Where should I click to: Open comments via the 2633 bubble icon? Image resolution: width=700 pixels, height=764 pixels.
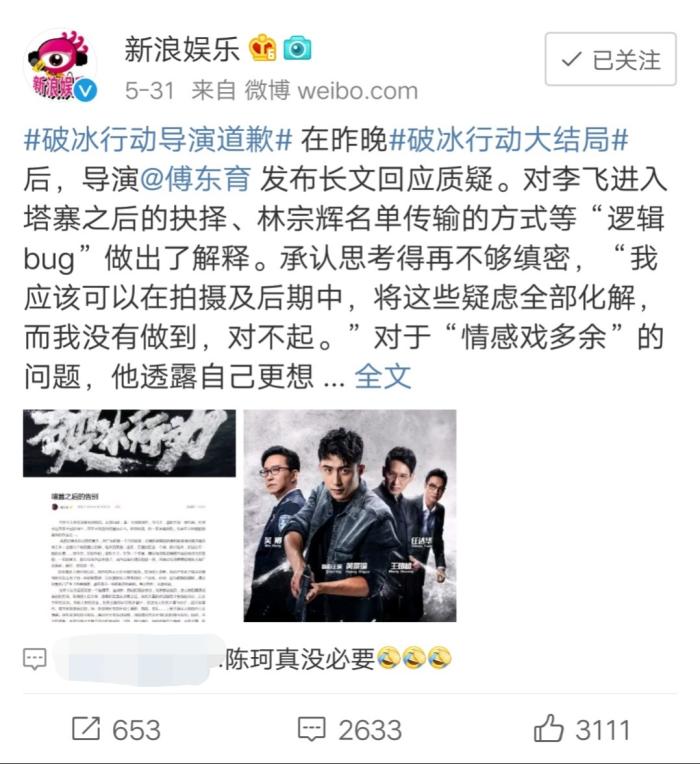[x=312, y=729]
